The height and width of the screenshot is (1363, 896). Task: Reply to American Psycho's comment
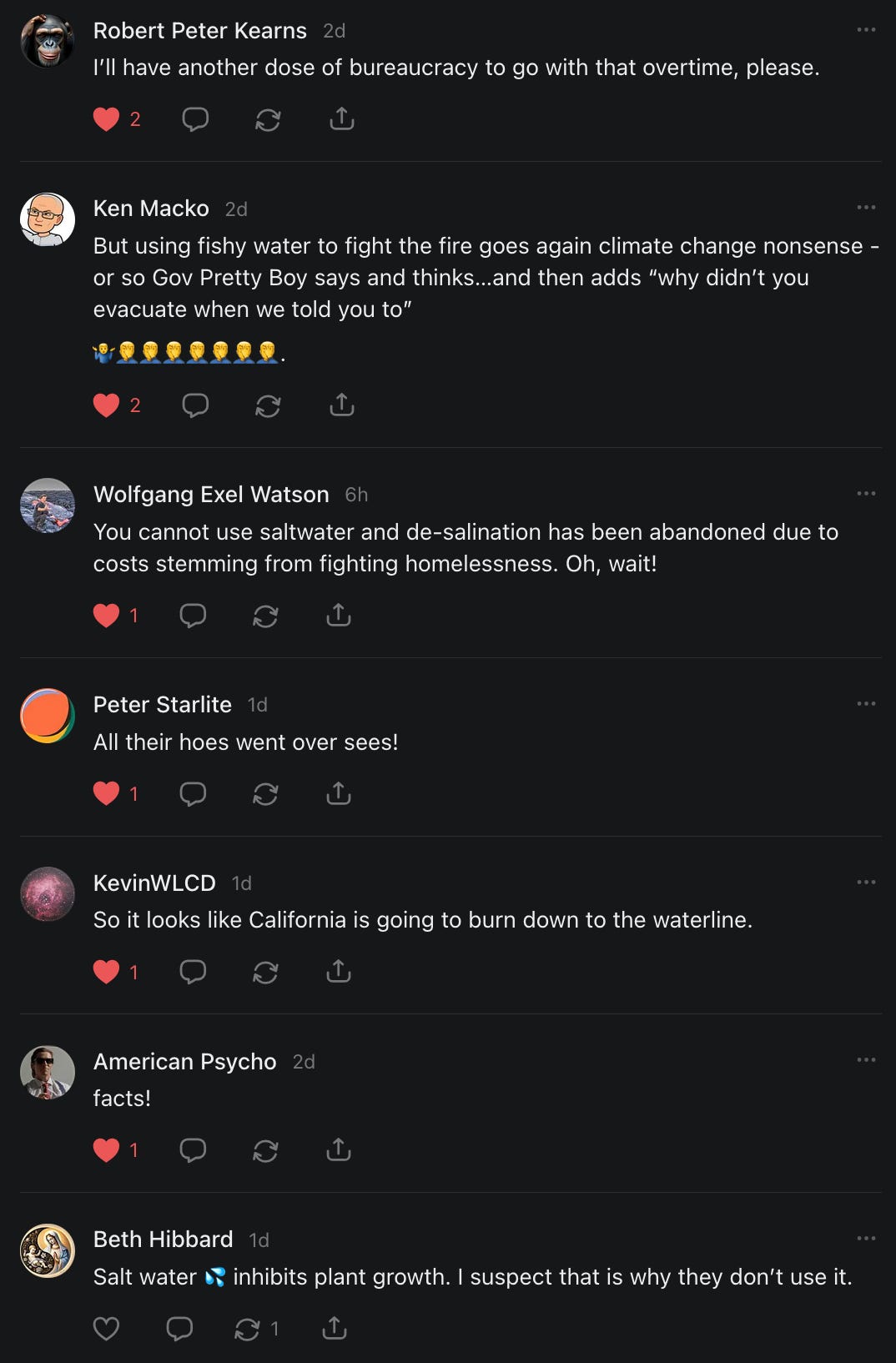[x=193, y=1150]
